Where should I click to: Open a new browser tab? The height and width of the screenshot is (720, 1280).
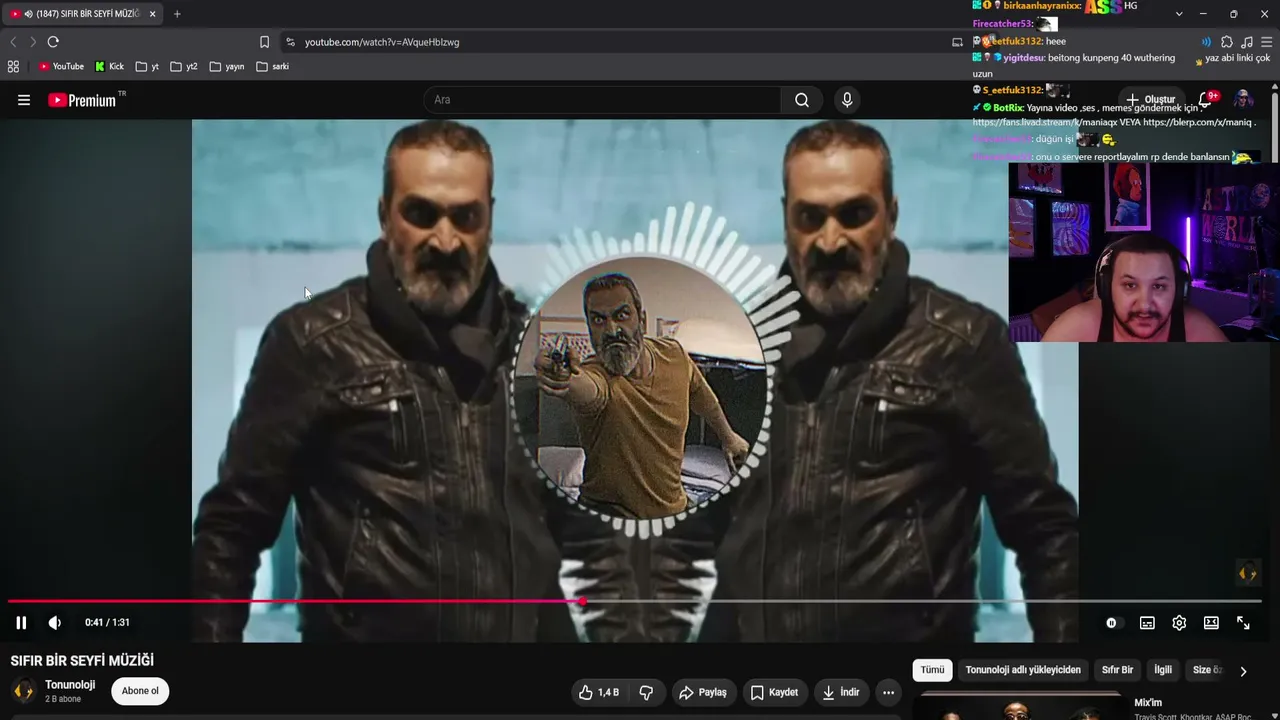tap(177, 14)
